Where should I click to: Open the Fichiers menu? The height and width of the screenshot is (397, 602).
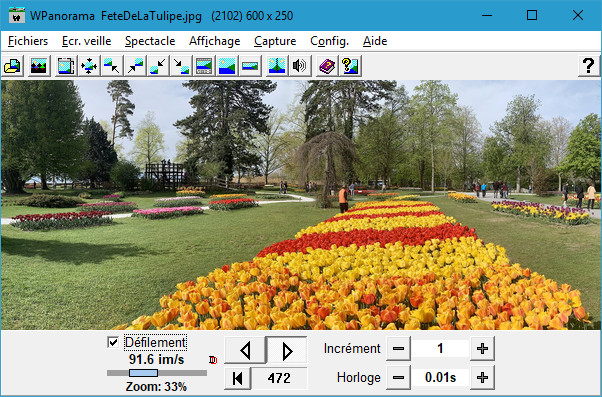28,41
